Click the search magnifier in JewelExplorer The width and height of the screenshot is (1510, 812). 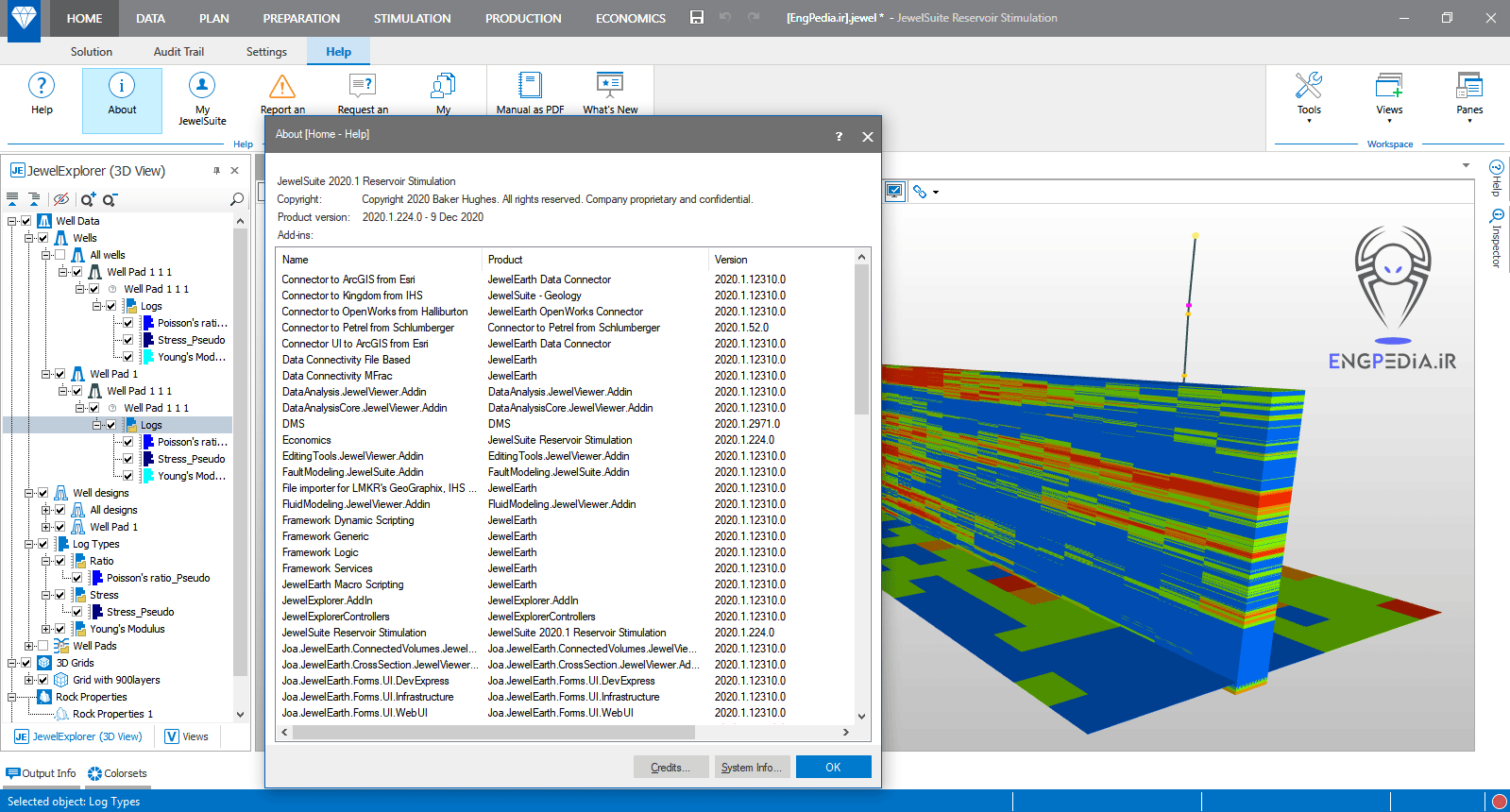click(x=237, y=199)
